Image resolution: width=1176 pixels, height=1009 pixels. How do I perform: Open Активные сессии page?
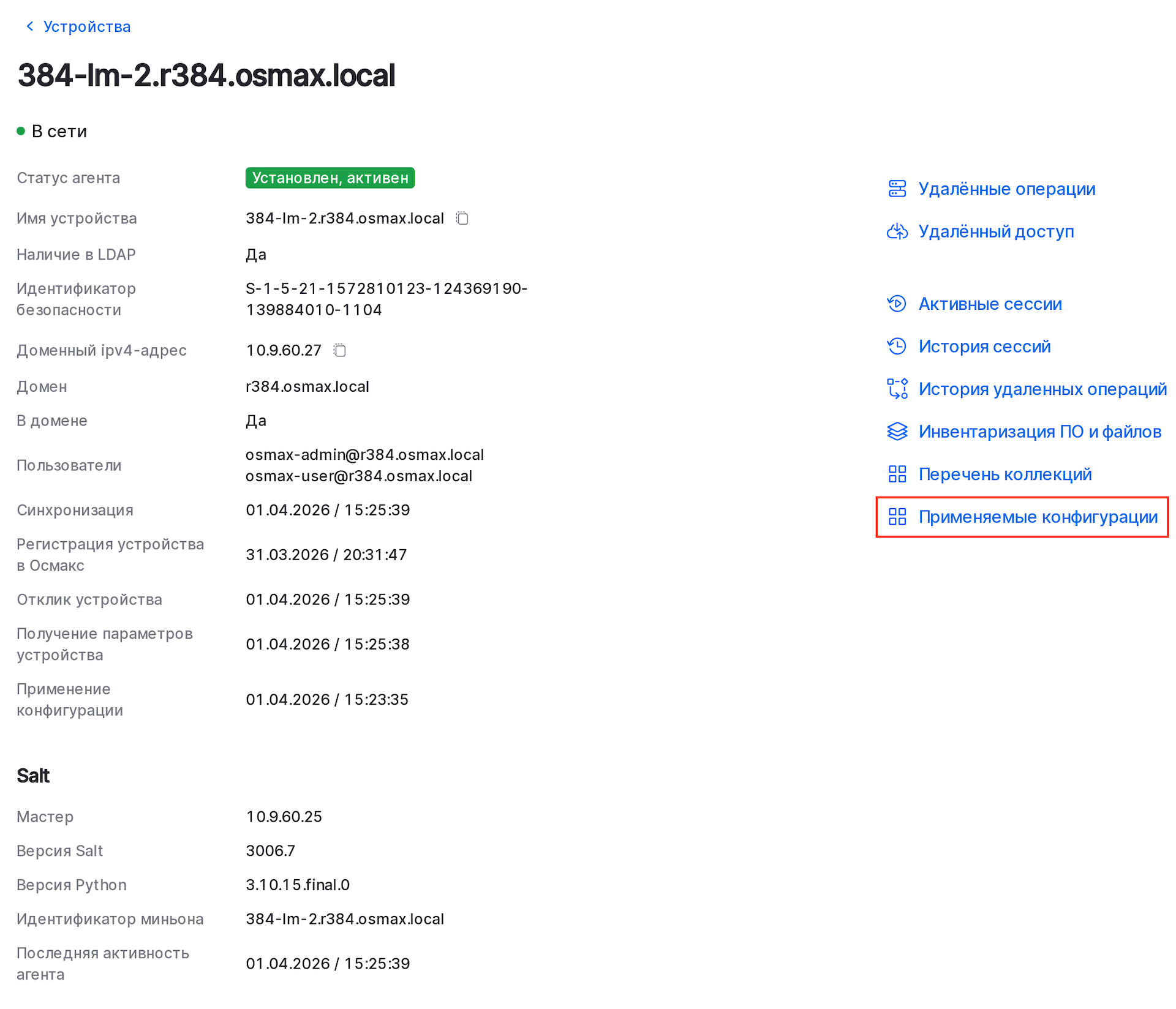coord(990,304)
